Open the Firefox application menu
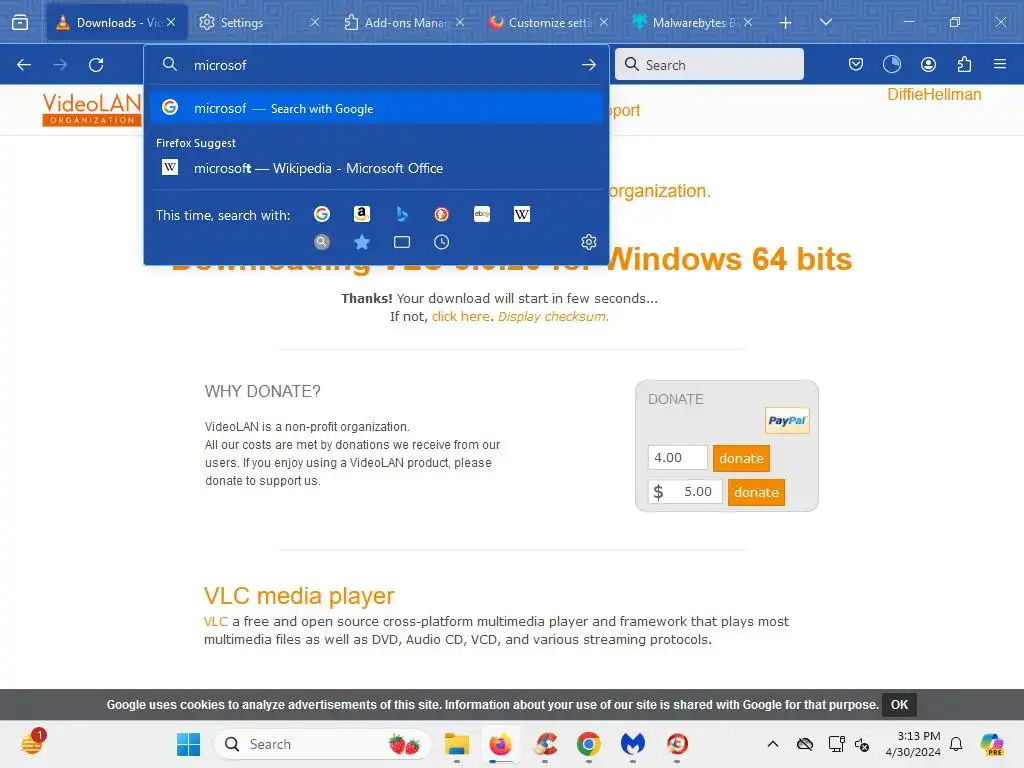 (x=1000, y=64)
